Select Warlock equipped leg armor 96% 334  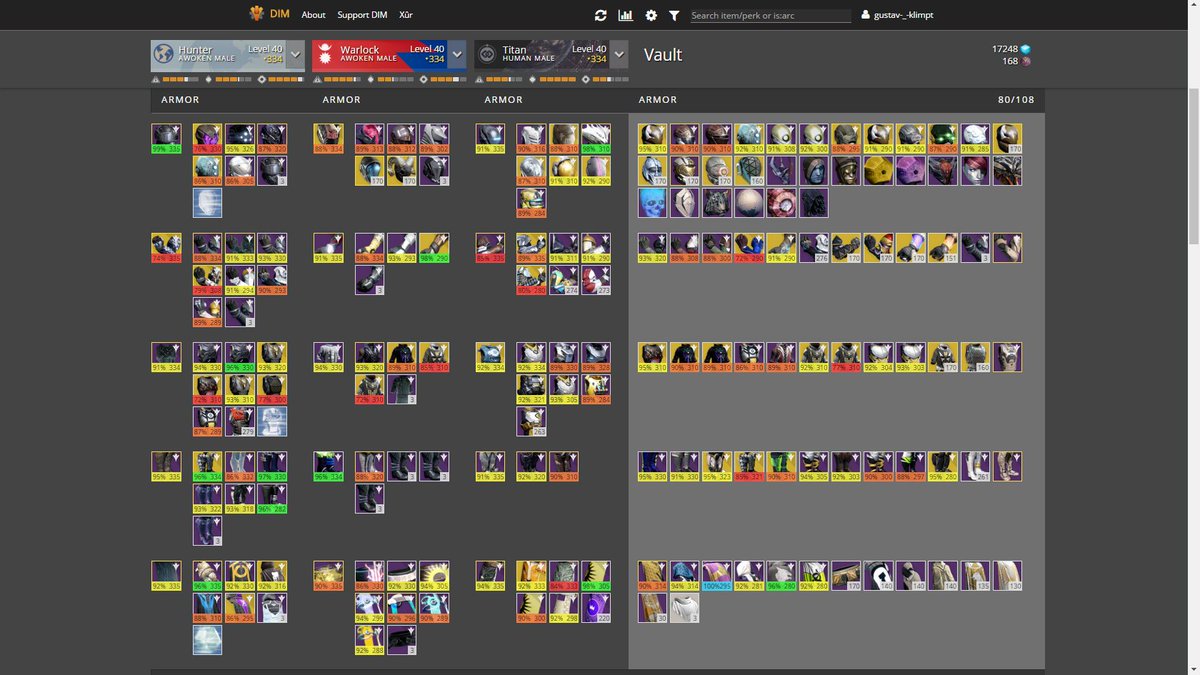pos(328,467)
